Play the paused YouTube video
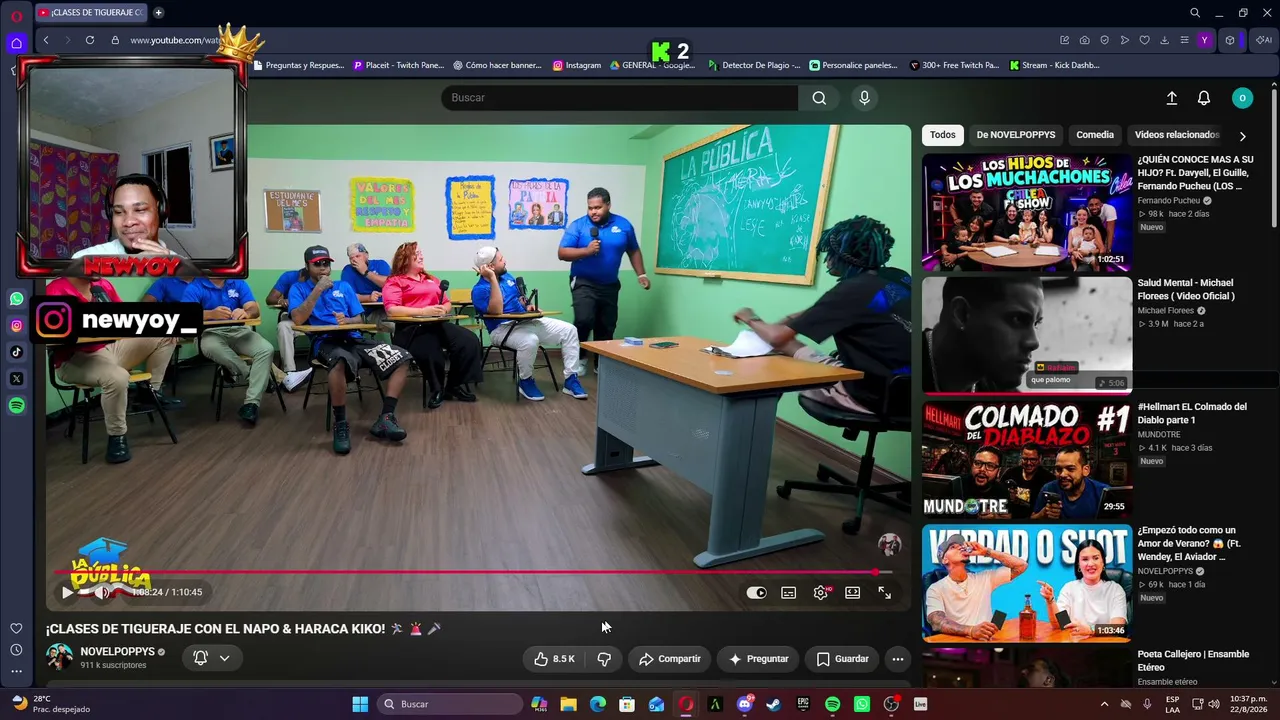Viewport: 1280px width, 720px height. point(67,592)
